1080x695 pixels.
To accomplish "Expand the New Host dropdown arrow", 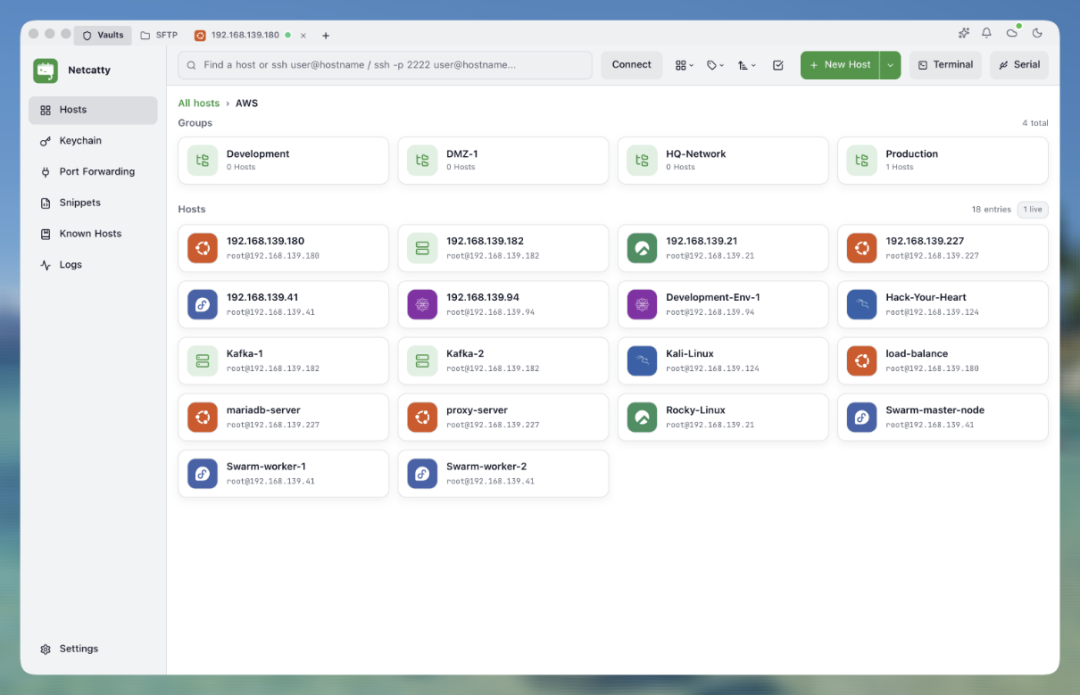I will pyautogui.click(x=891, y=65).
